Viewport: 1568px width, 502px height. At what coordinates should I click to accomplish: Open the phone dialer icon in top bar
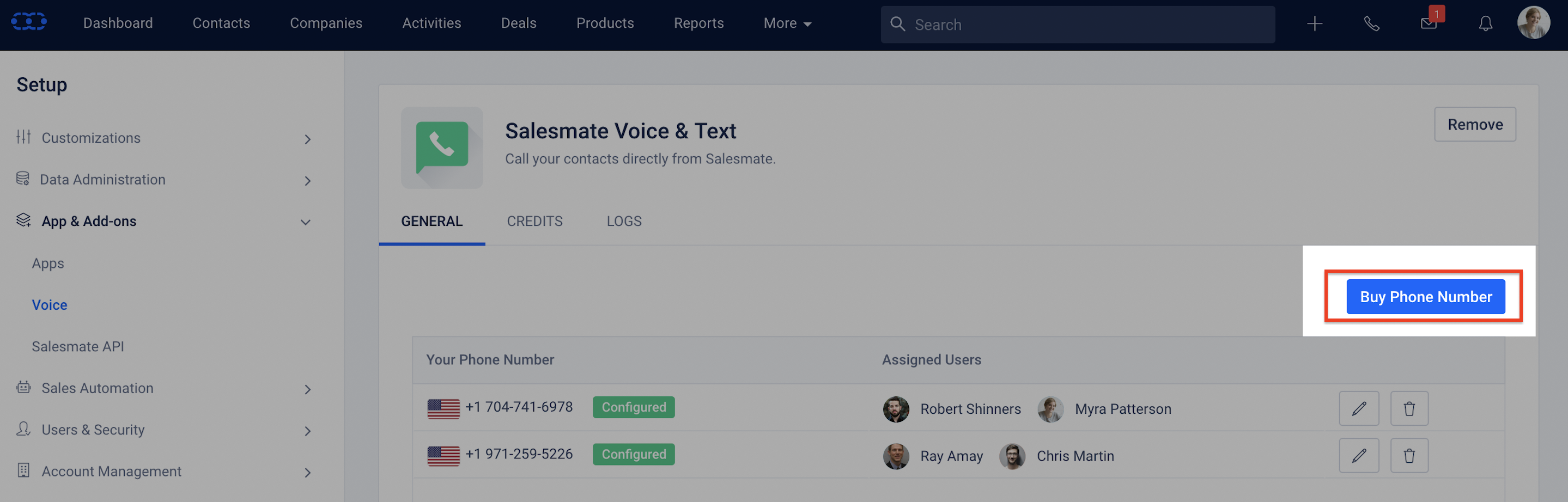(x=1371, y=24)
